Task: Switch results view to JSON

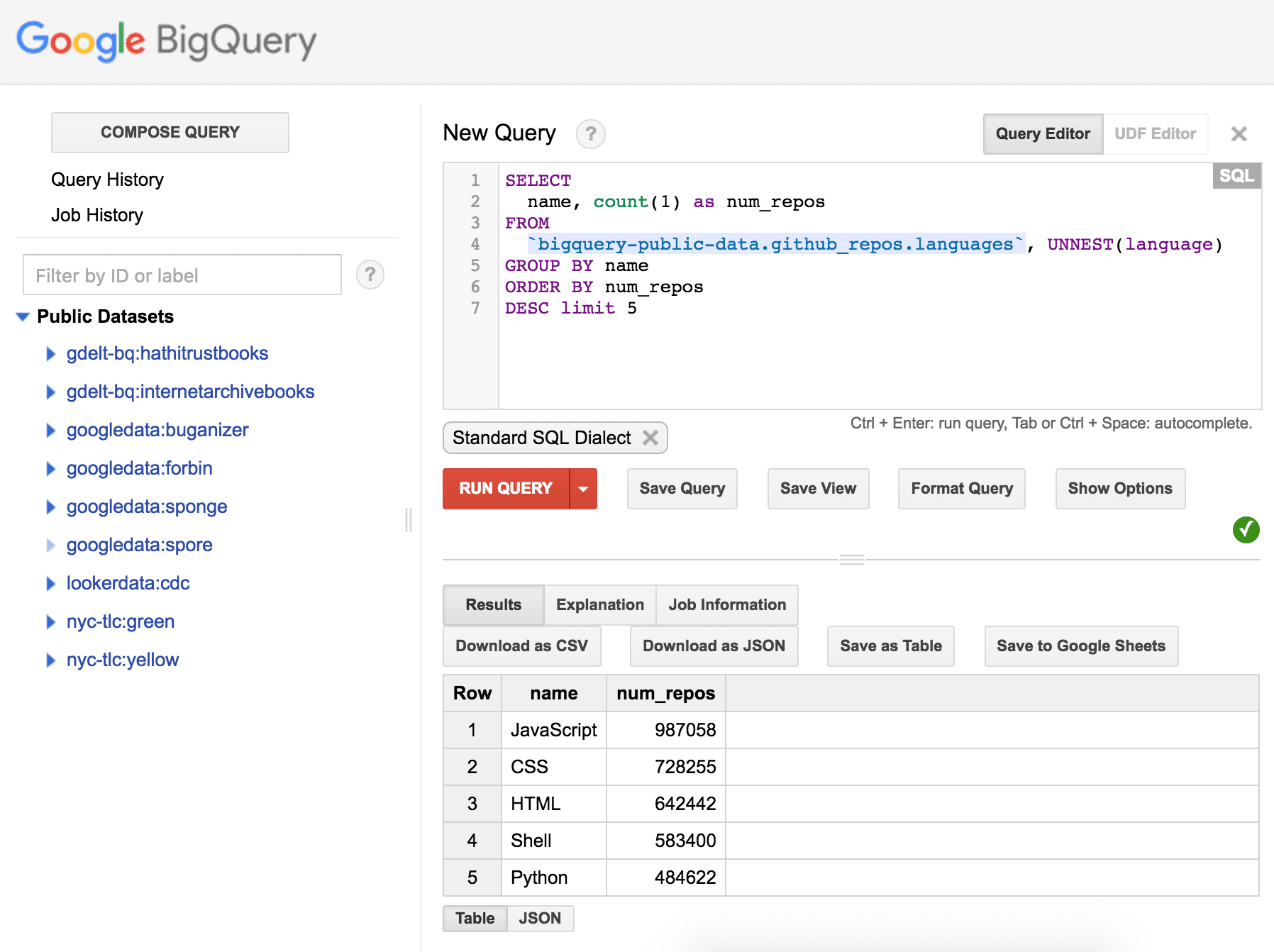Action: point(540,918)
